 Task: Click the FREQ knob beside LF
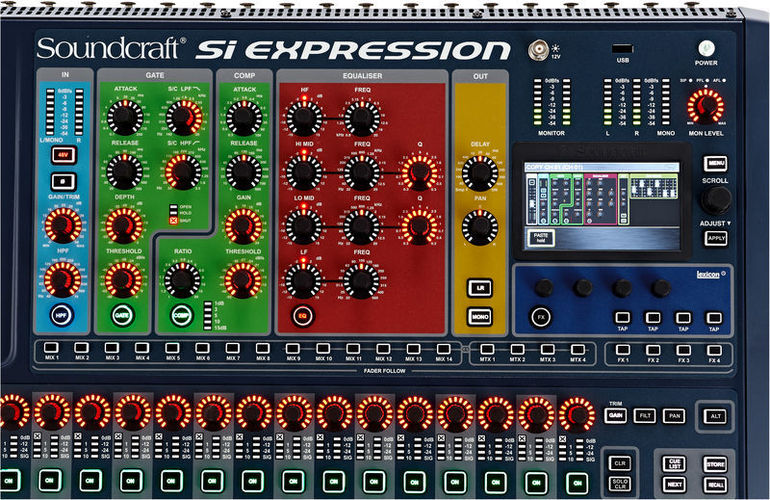point(362,280)
